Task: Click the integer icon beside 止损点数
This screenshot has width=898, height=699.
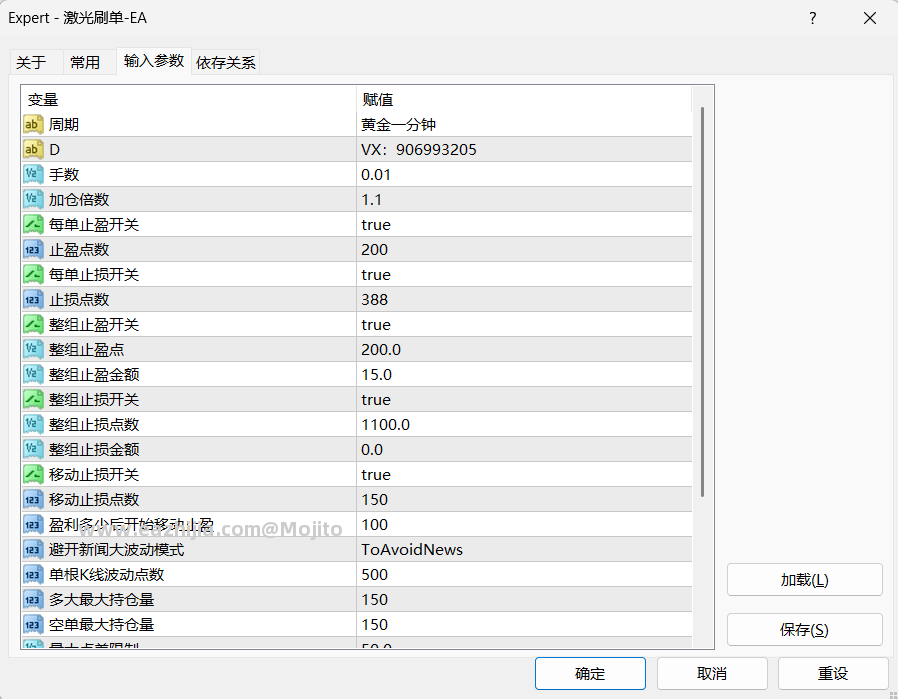Action: 33,299
